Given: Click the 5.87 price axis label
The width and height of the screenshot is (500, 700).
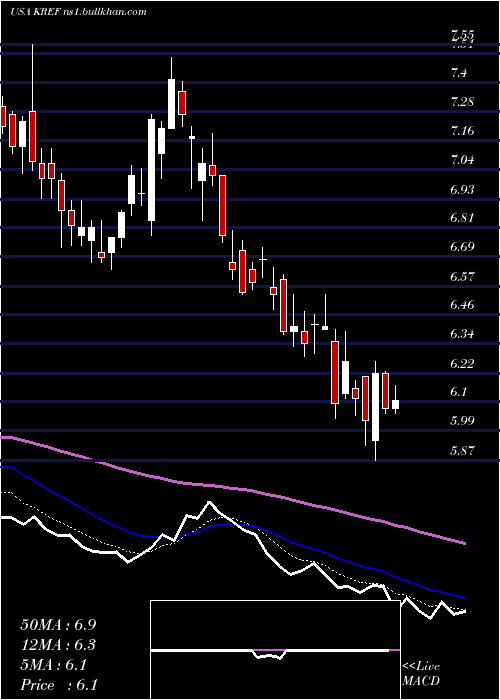Looking at the screenshot, I should [462, 450].
